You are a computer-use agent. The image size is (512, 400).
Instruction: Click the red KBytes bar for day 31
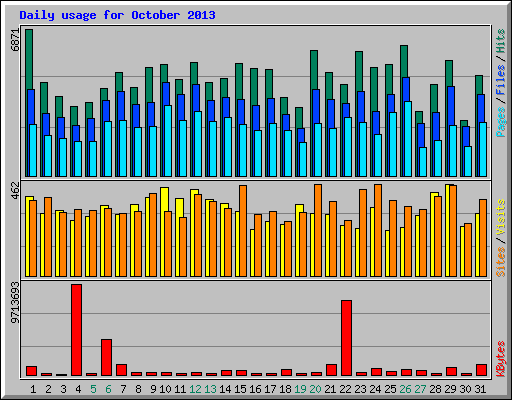pos(481,370)
